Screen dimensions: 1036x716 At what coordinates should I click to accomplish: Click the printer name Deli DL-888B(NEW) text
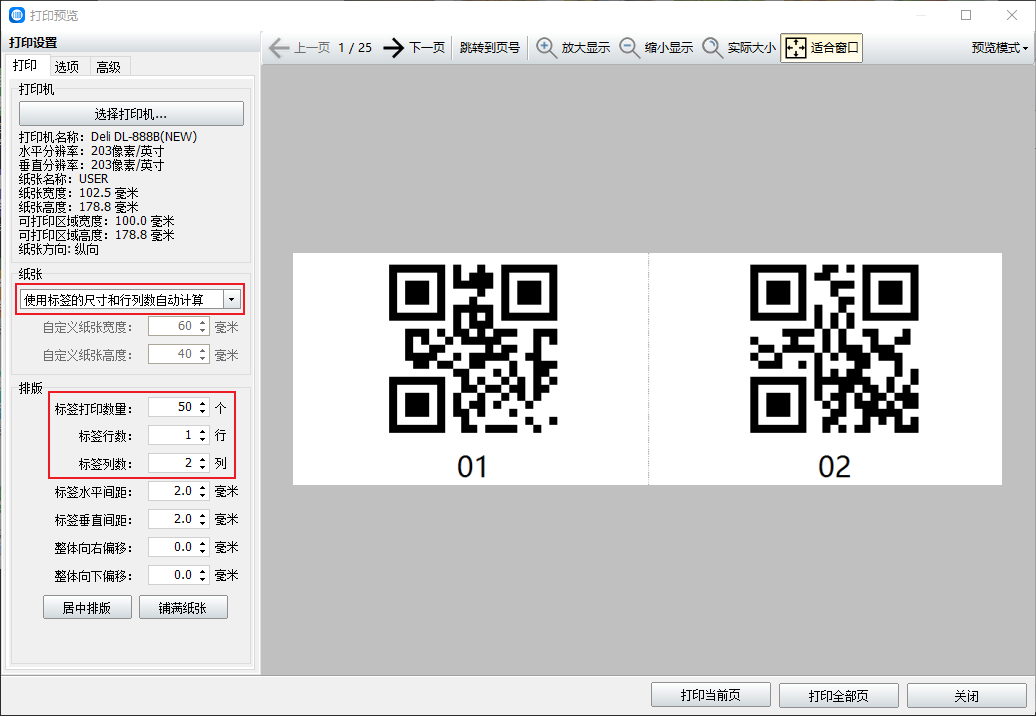coord(144,137)
